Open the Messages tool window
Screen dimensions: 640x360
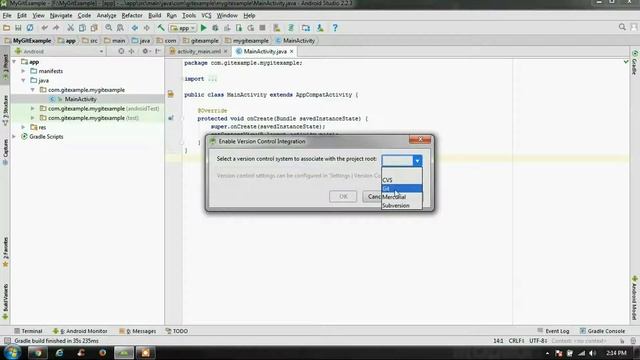pyautogui.click(x=138, y=331)
